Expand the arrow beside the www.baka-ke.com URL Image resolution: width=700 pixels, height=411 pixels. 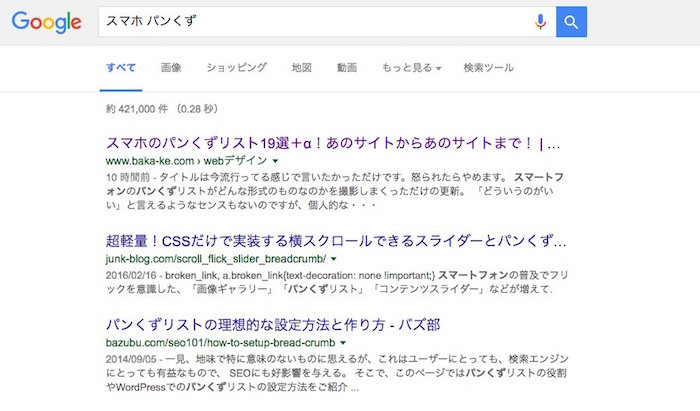(x=275, y=160)
